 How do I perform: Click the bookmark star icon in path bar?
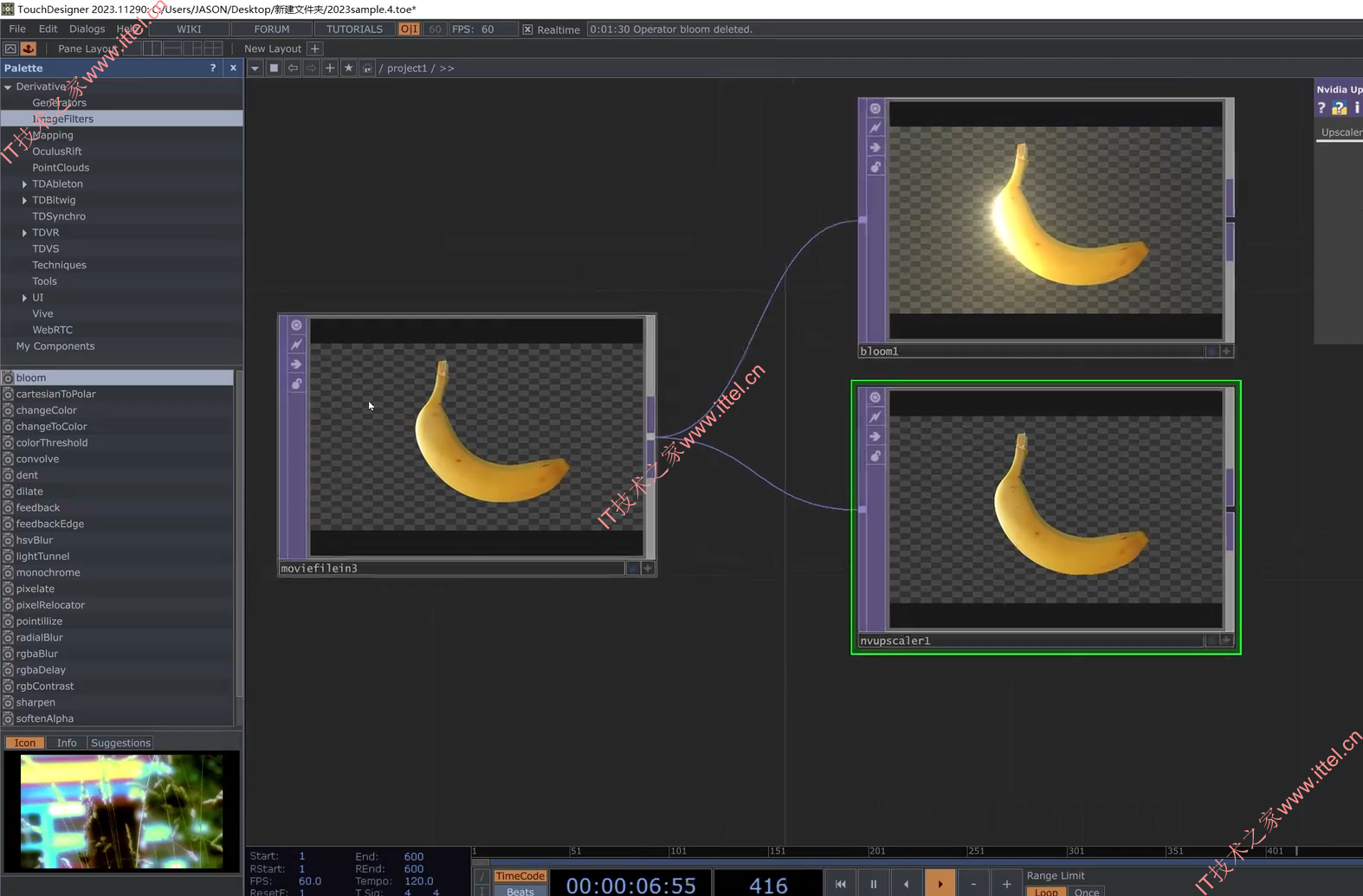coord(348,68)
